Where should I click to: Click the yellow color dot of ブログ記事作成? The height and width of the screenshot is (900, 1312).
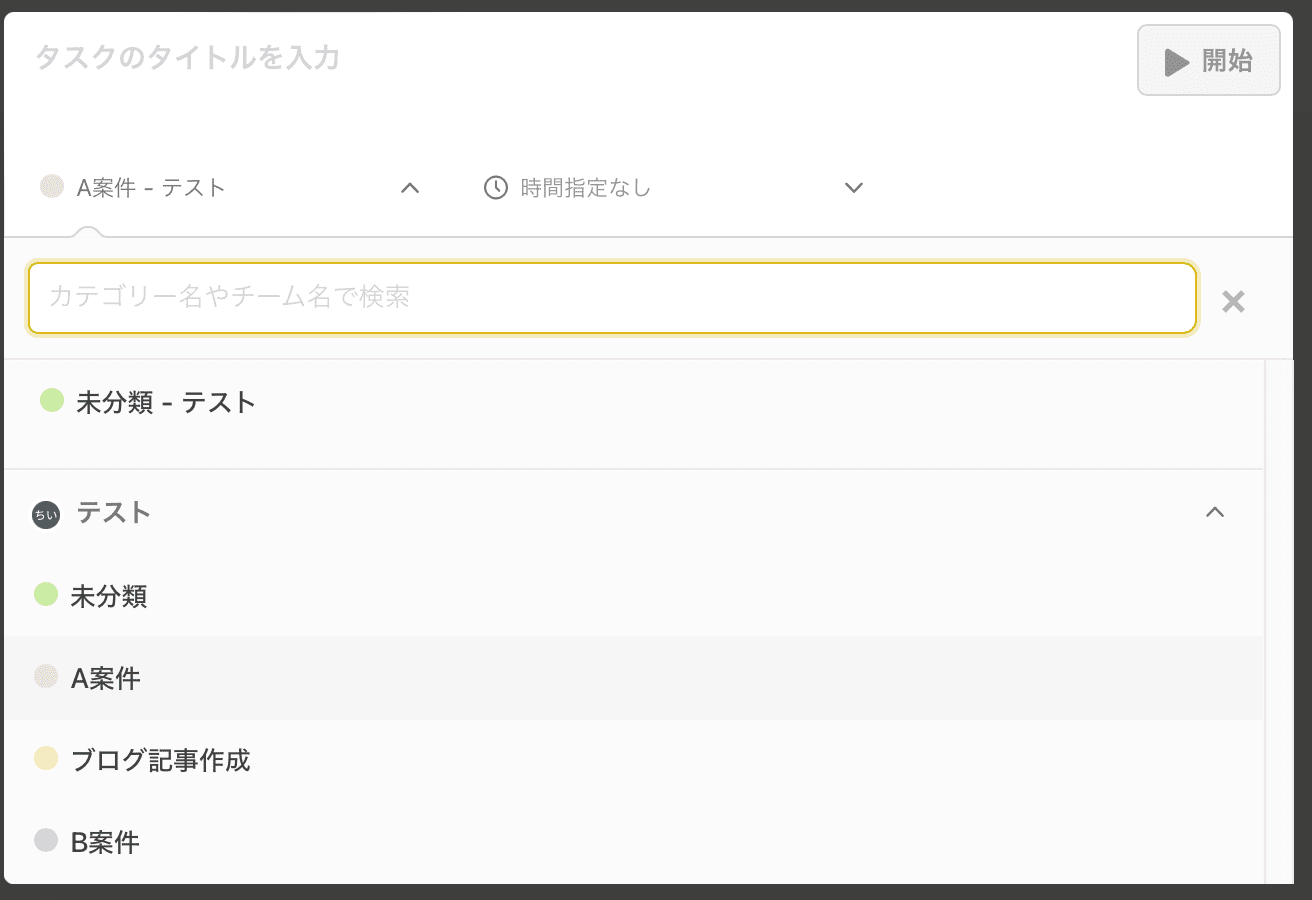click(46, 758)
